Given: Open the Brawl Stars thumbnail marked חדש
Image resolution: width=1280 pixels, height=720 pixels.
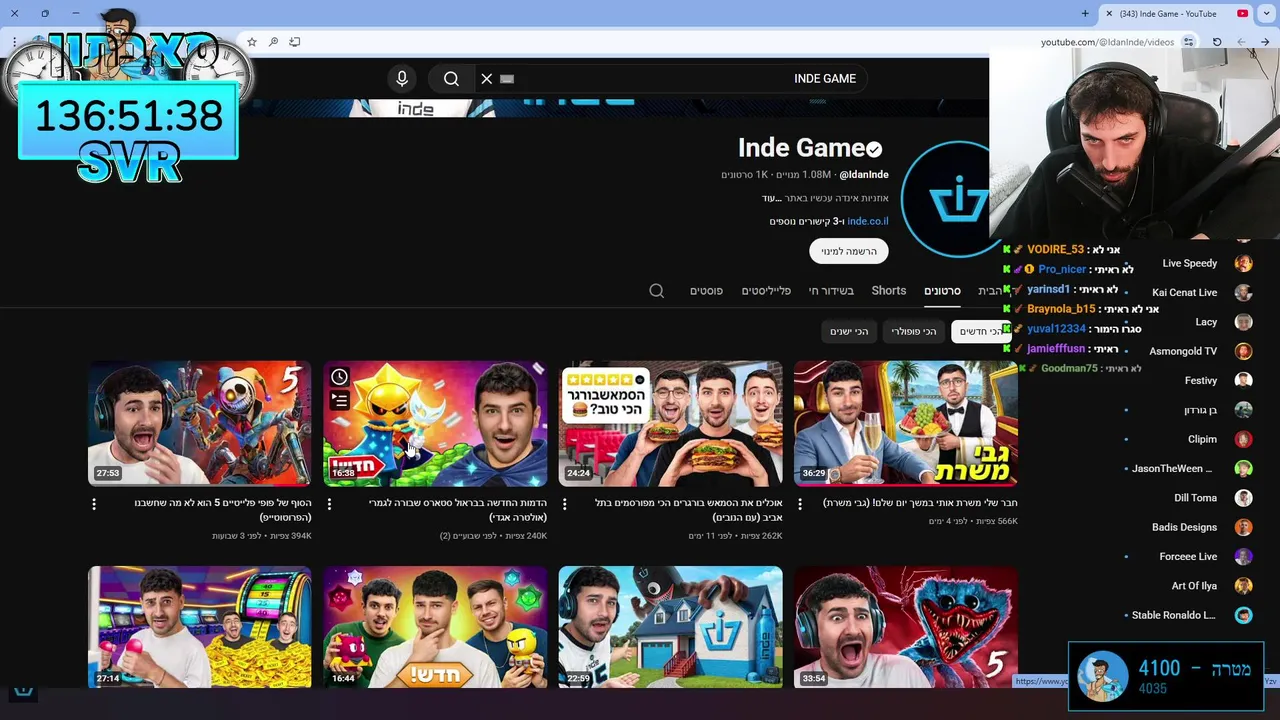Looking at the screenshot, I should coord(435,424).
